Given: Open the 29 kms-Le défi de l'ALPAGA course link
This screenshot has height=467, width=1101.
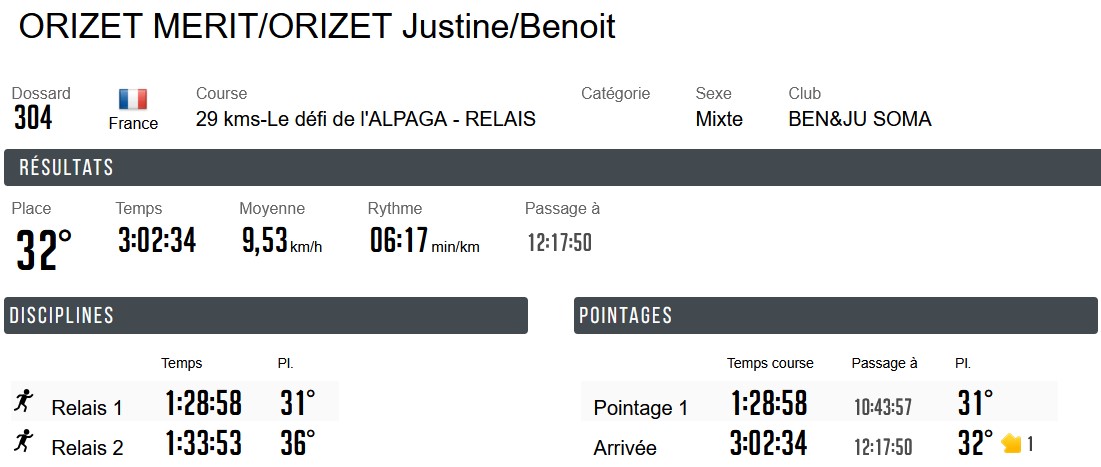Looking at the screenshot, I should [x=366, y=120].
